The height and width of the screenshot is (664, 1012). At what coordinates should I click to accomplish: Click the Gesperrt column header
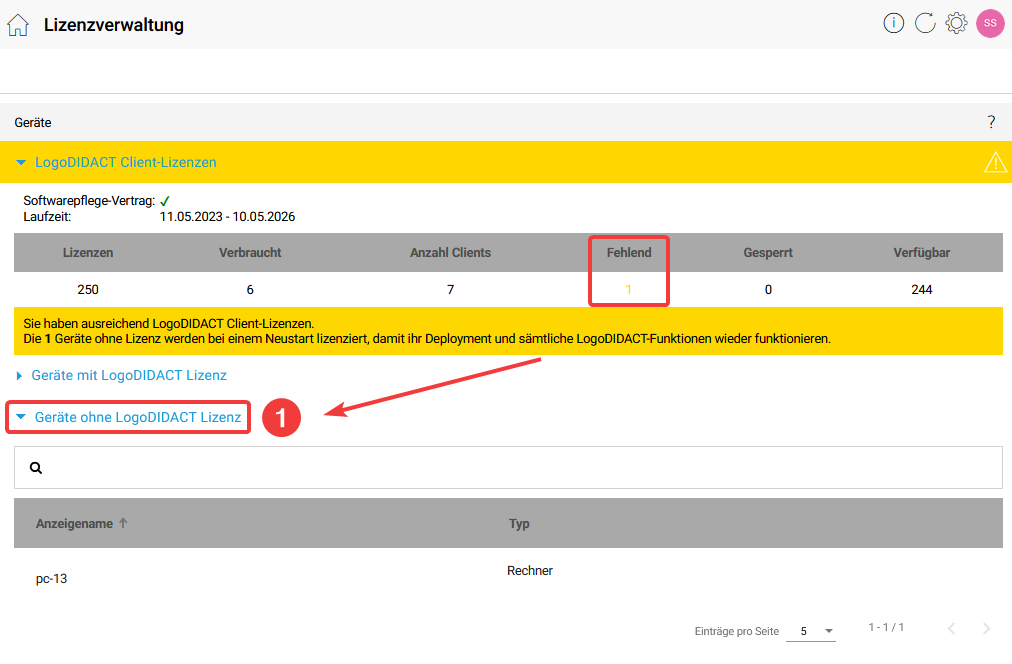pos(768,253)
